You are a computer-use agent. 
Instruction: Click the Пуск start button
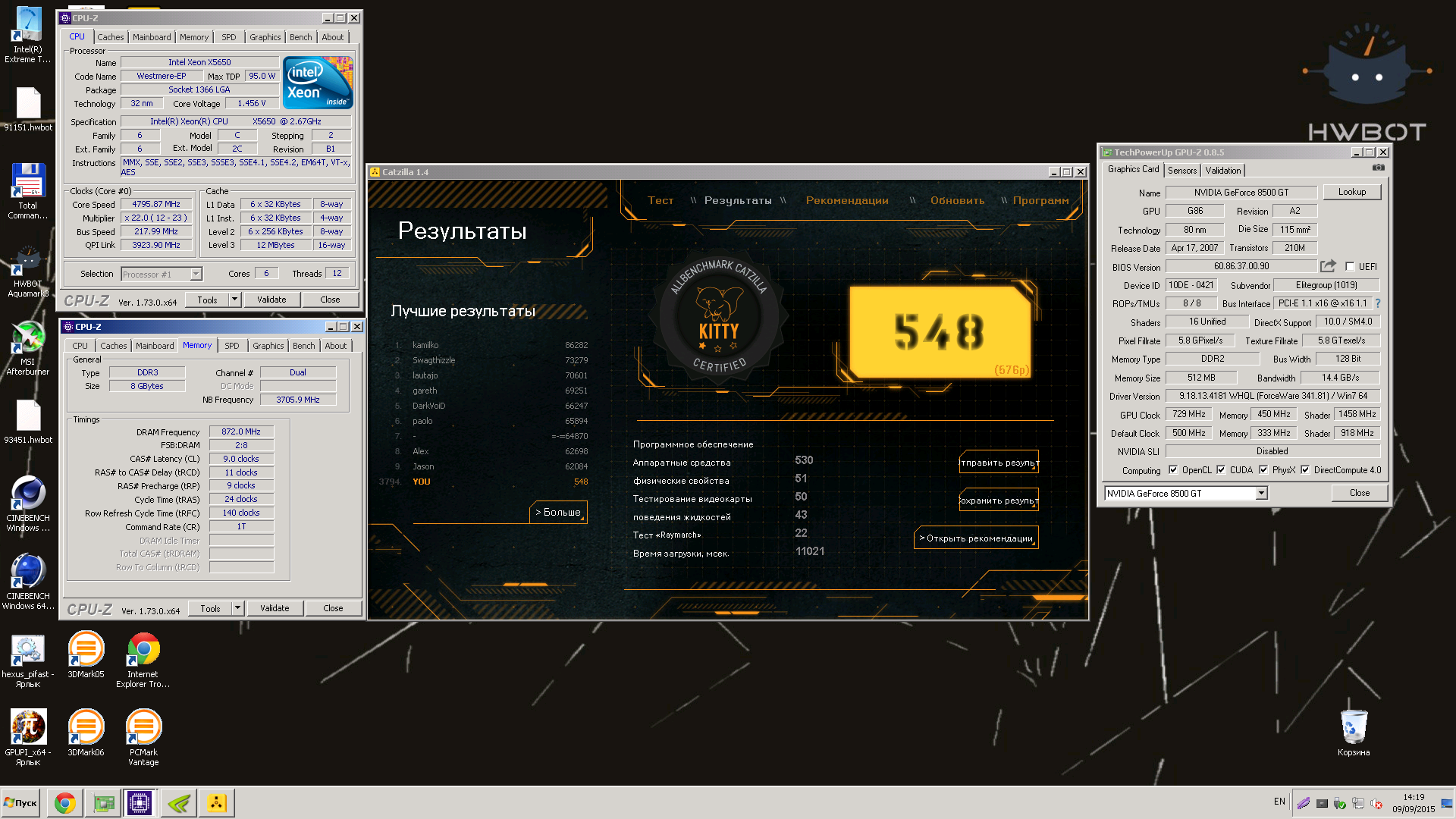pos(21,803)
